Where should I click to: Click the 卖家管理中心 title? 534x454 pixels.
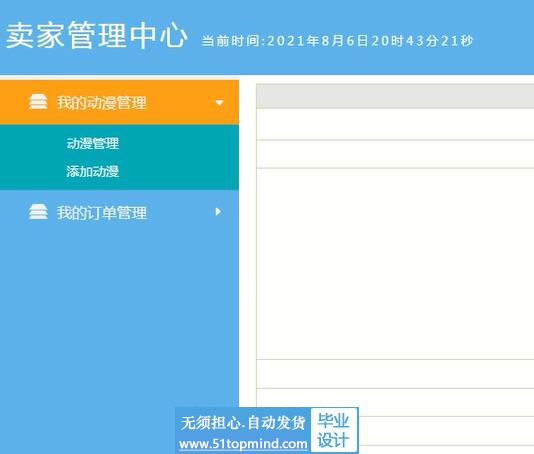(x=96, y=35)
